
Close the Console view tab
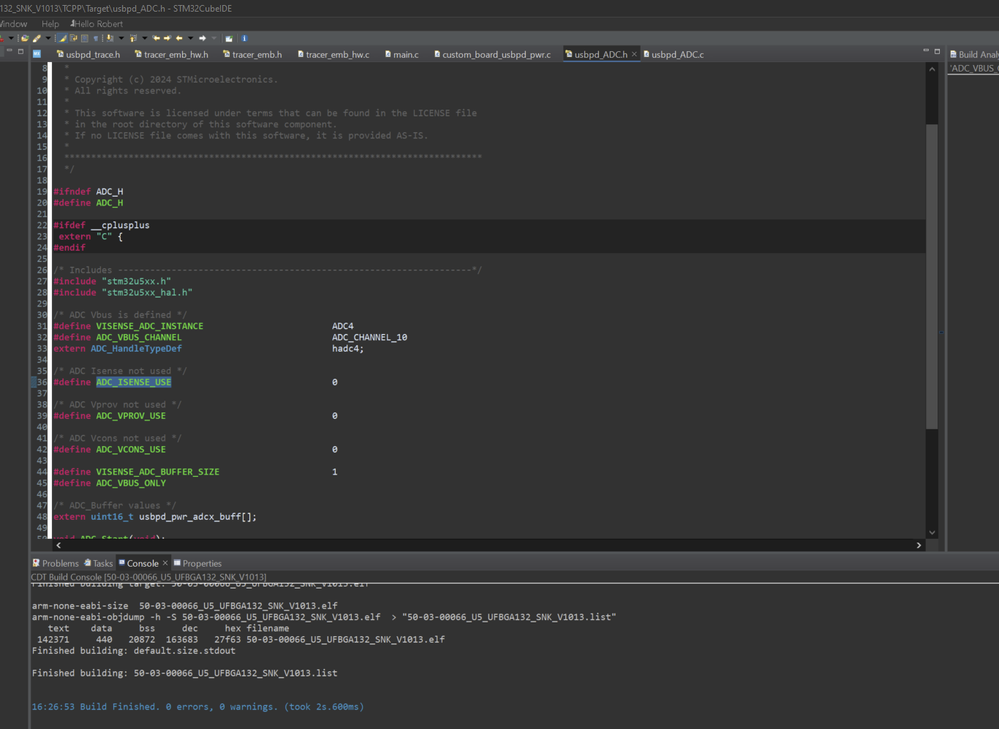[165, 563]
